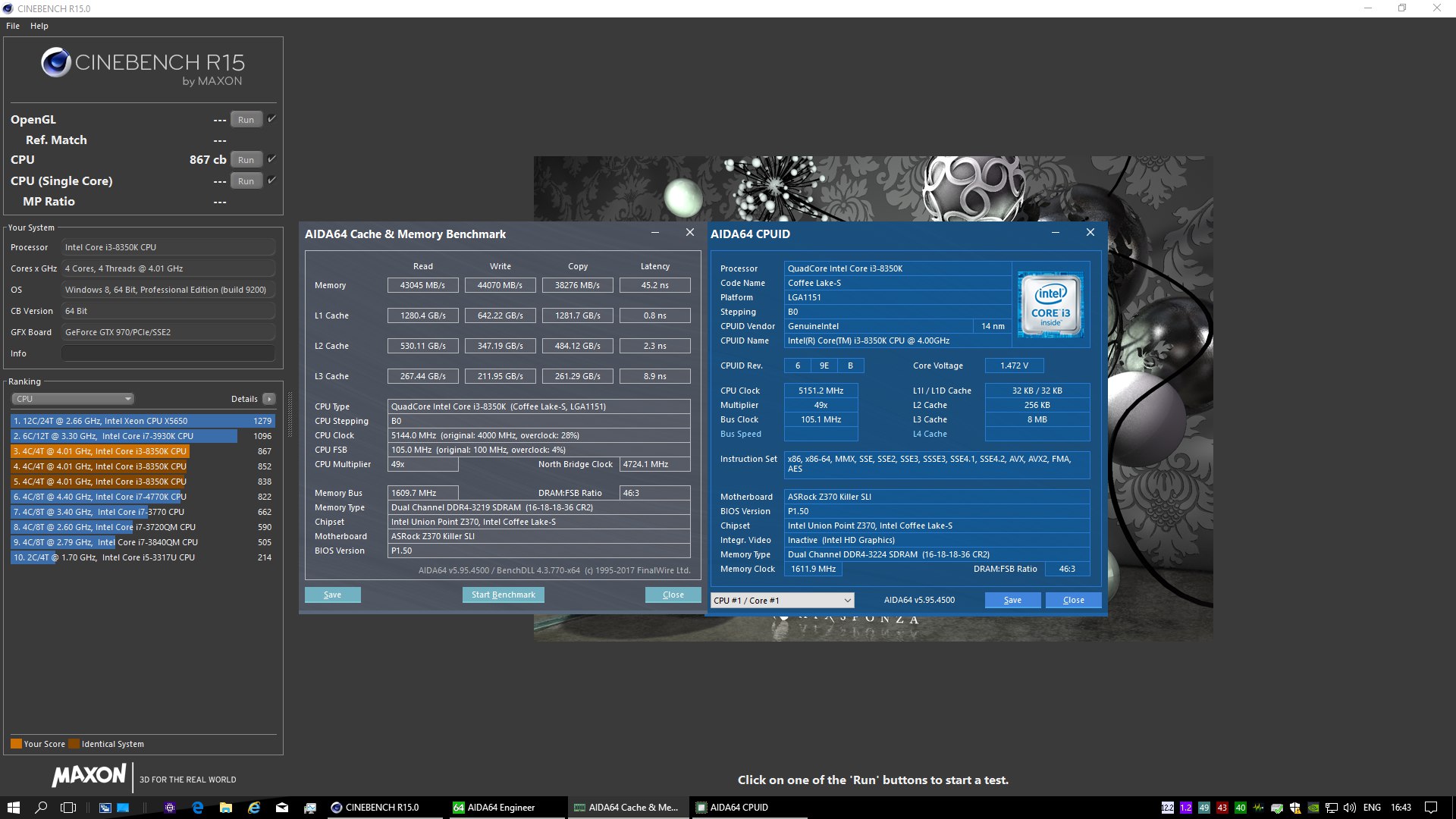Click the ENG language indicator
This screenshot has width=1456, height=819.
[x=1372, y=808]
